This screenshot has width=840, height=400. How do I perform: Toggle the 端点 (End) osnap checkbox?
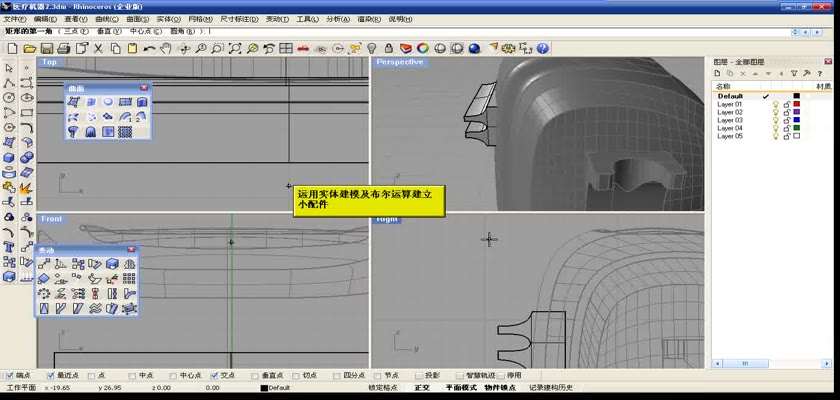tap(10, 375)
